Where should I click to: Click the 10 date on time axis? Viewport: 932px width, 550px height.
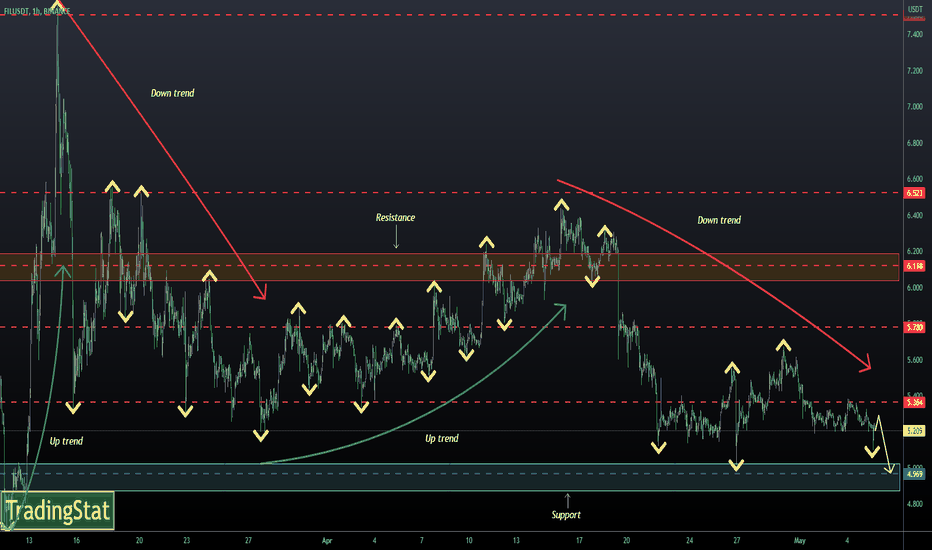pos(469,540)
